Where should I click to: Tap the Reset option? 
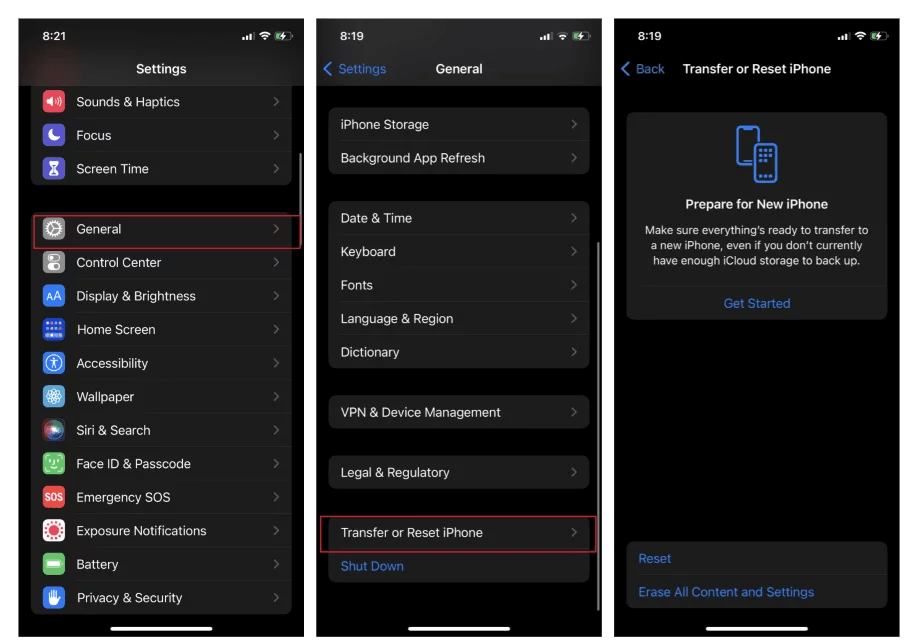pos(655,559)
